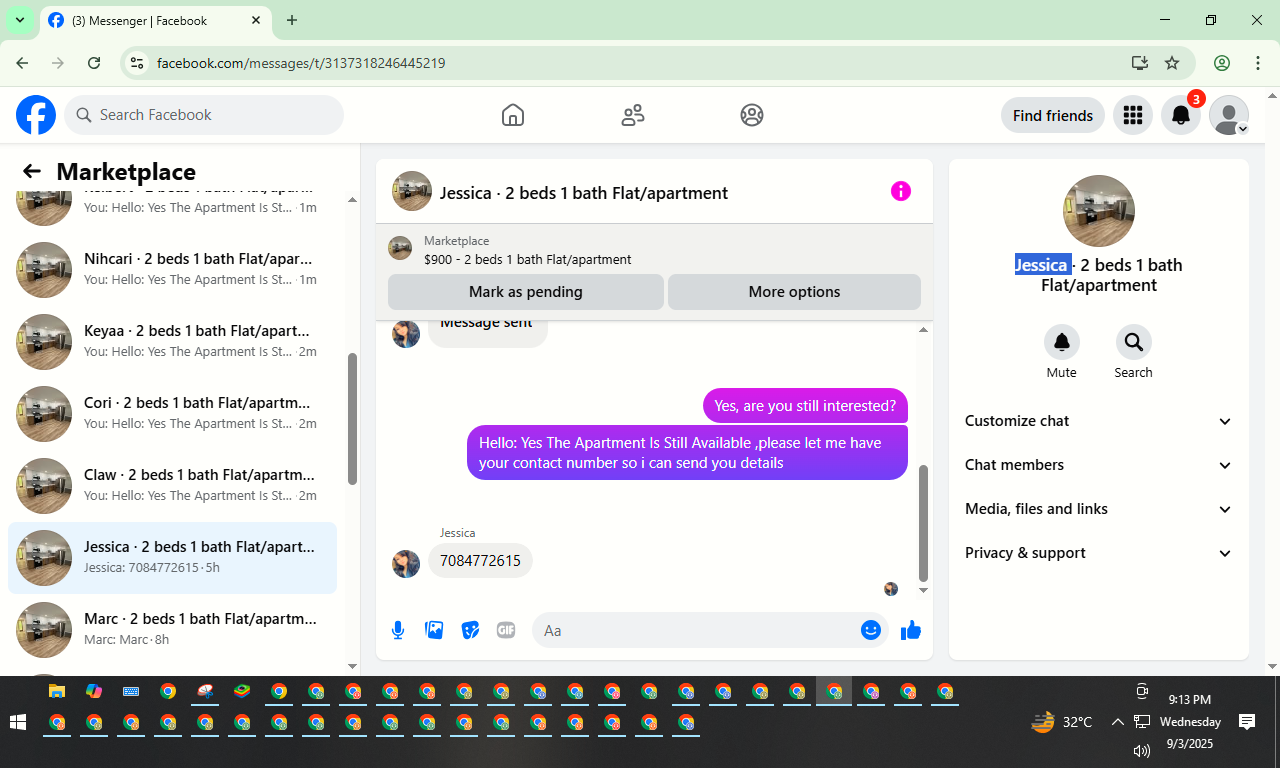Open emoji picker in message box
Viewport: 1280px width, 768px height.
coord(871,630)
